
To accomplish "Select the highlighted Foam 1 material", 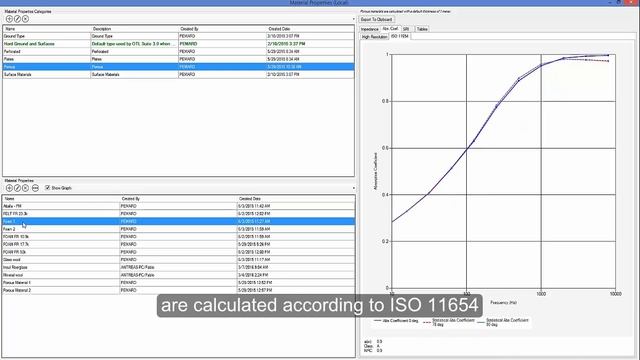I will pos(178,221).
